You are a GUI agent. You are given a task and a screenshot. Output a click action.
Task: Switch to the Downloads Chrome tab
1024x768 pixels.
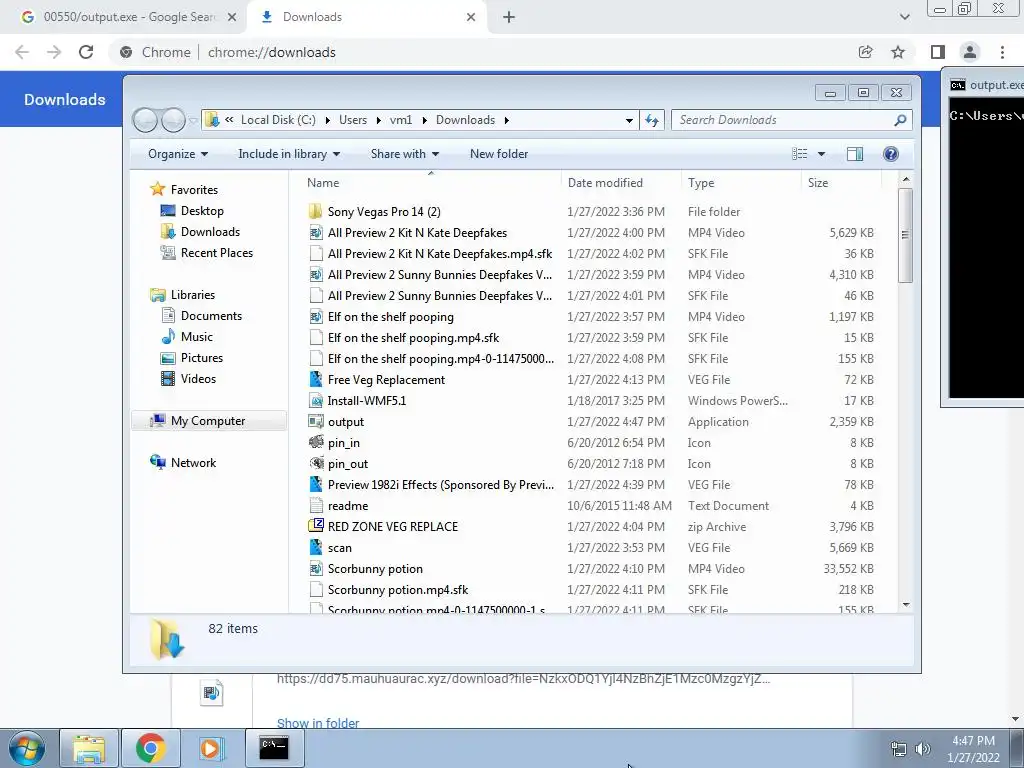[x=367, y=17]
